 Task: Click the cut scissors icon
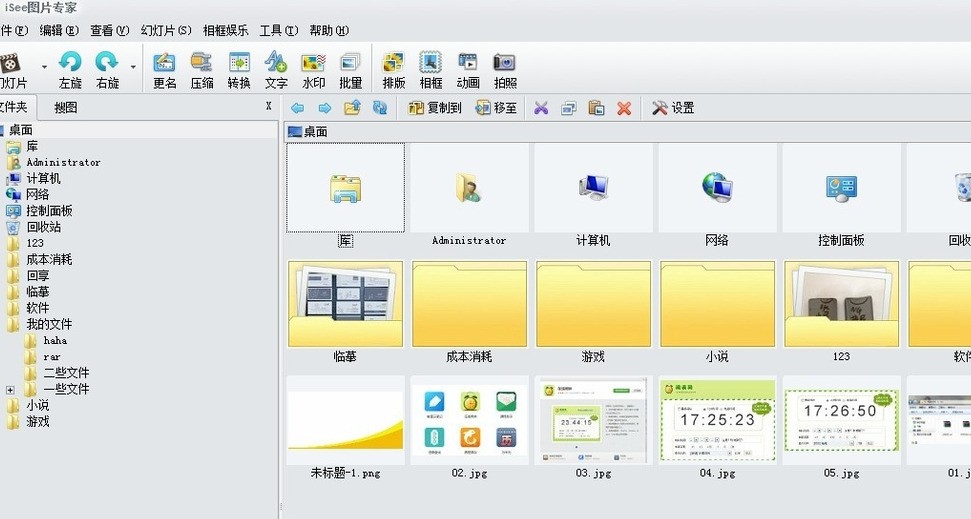pos(541,108)
